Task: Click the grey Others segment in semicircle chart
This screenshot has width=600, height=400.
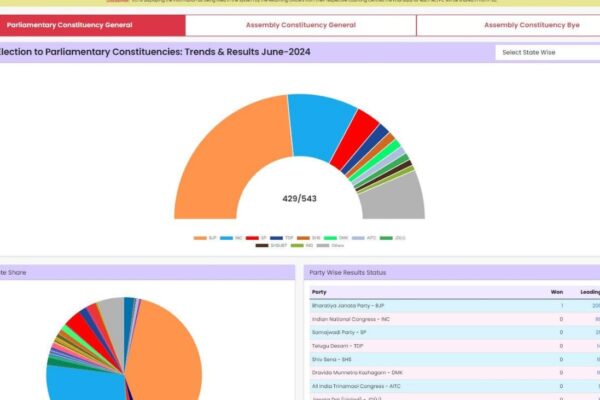Action: tap(395, 196)
